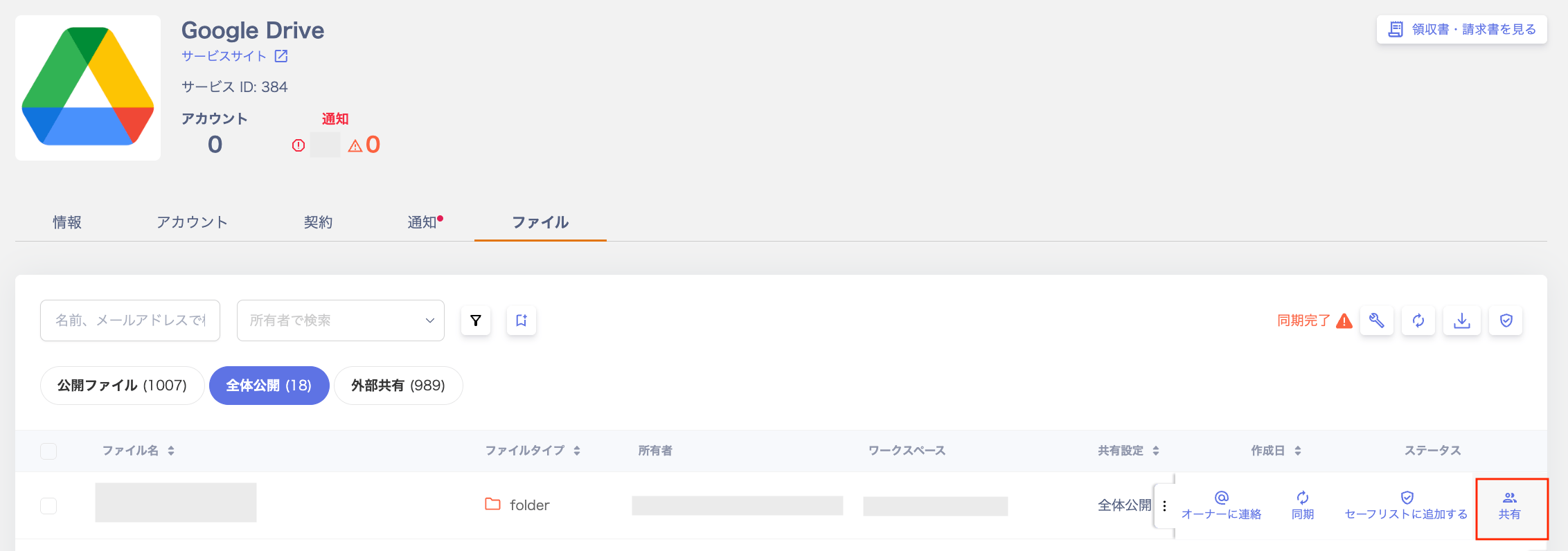Open the three-dot row menu
The image size is (1568, 551).
1165,506
